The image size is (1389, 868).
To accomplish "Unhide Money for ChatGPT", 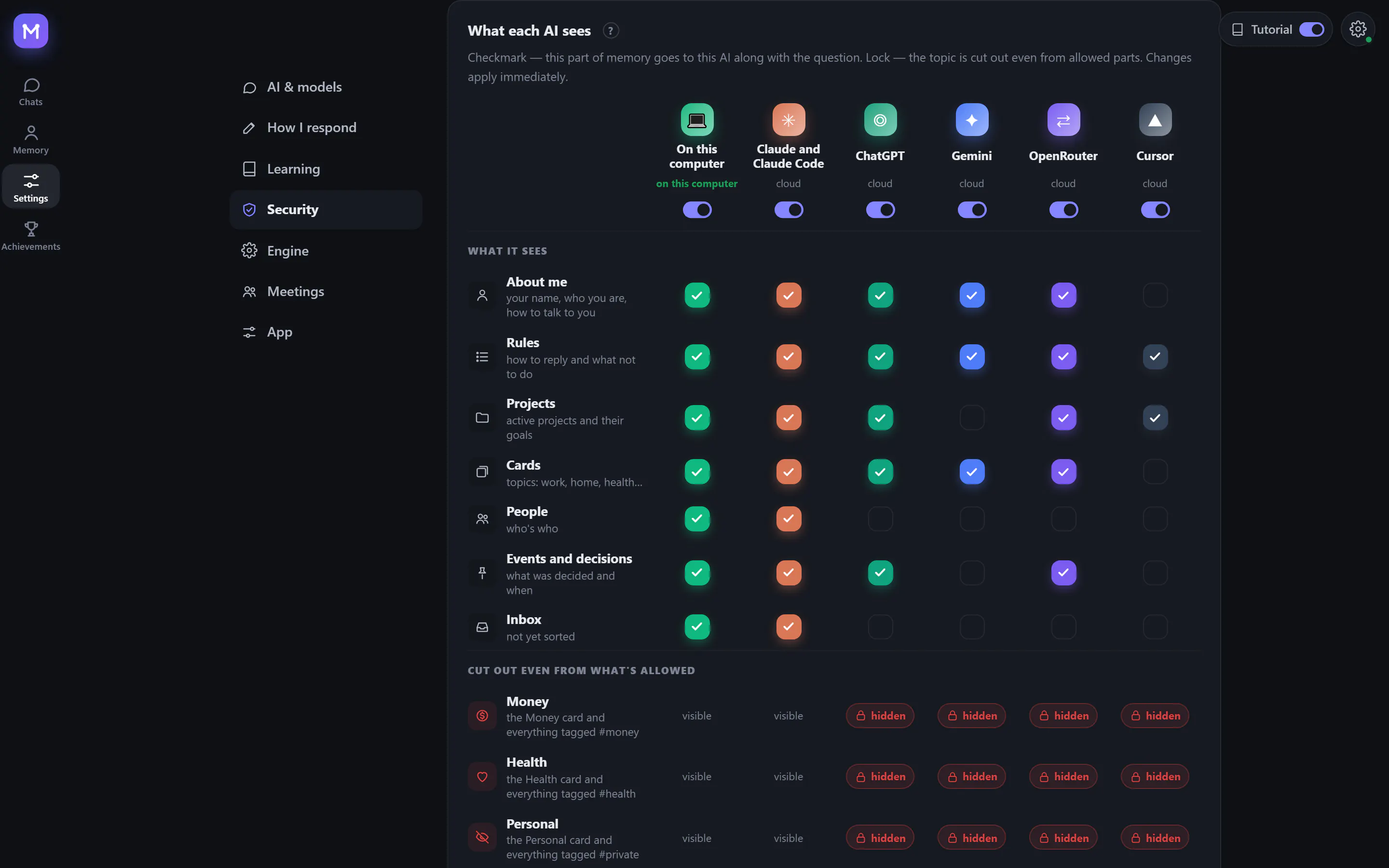I will pos(880,716).
